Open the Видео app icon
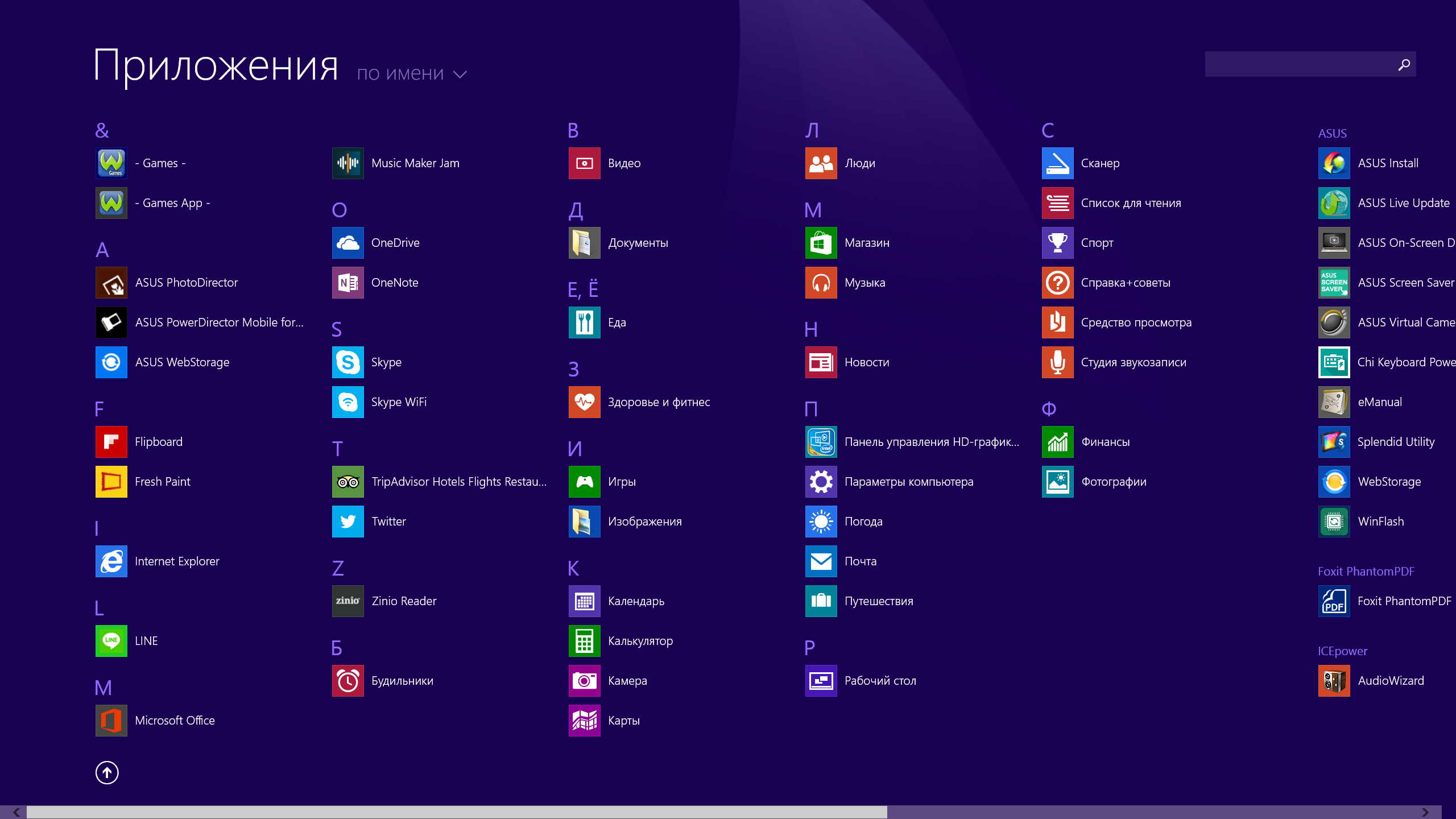 [584, 163]
